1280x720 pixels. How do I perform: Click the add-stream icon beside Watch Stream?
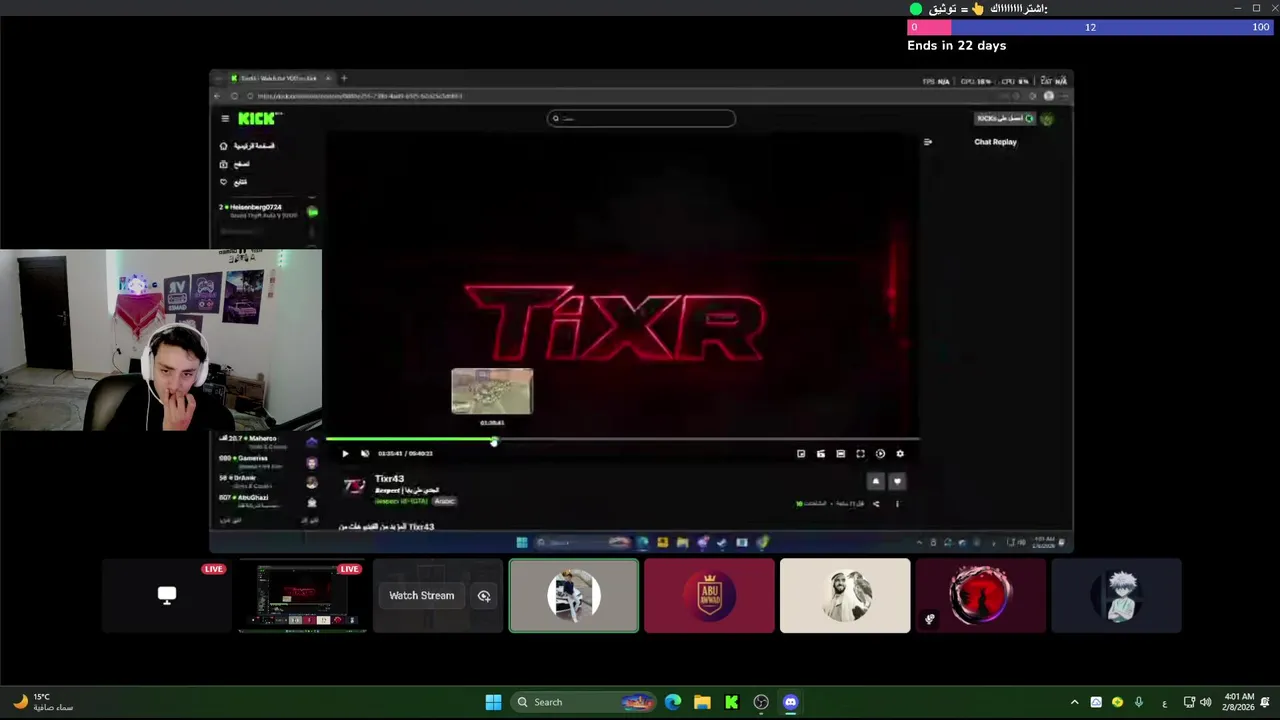[484, 596]
